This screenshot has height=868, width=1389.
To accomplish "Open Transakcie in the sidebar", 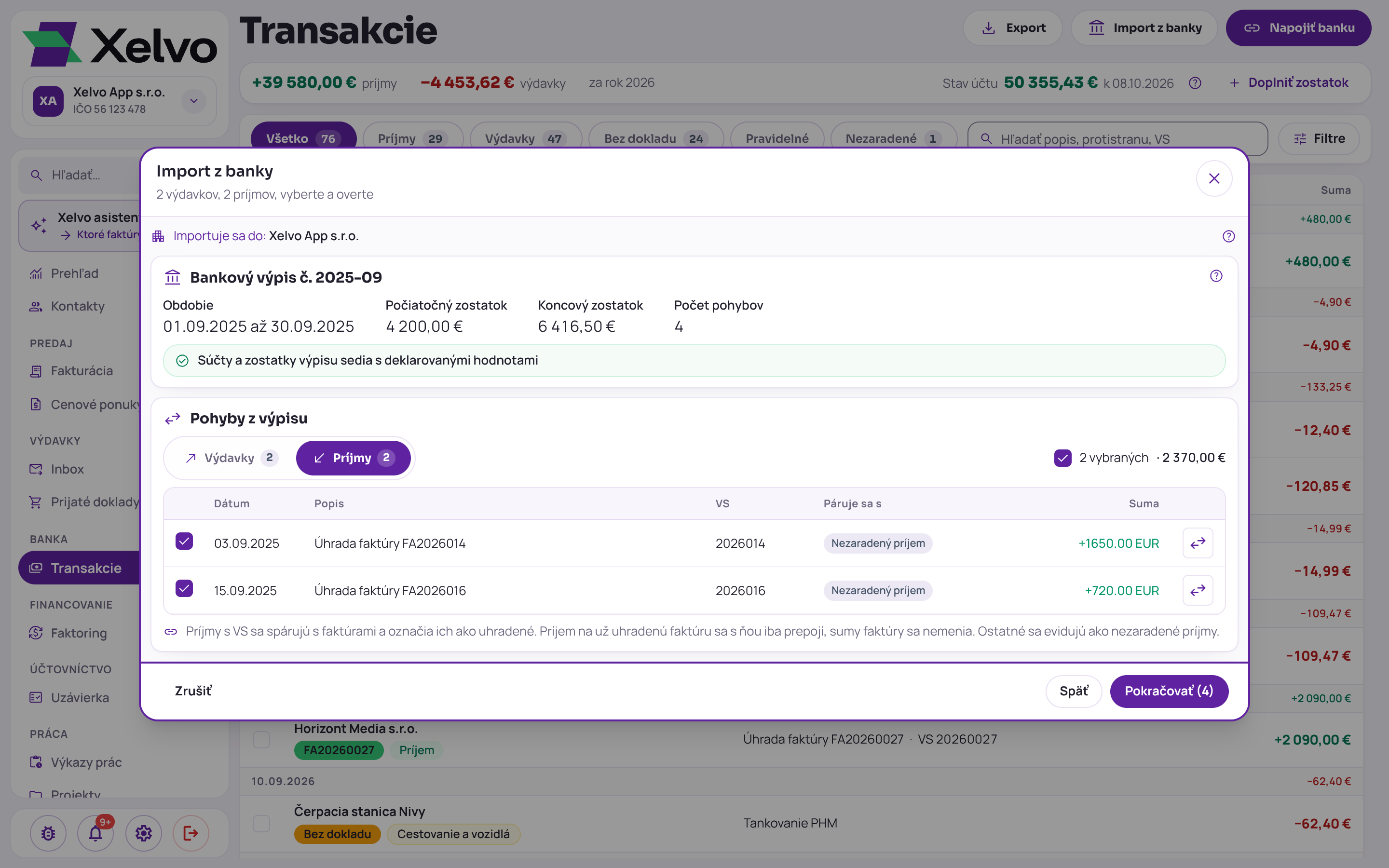I will click(79, 568).
